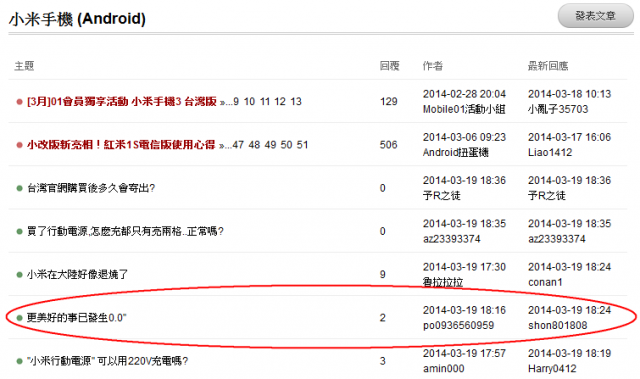The height and width of the screenshot is (379, 640).
Task: Click latest reply date 2014-03-18 10:13
Action: coord(569,94)
